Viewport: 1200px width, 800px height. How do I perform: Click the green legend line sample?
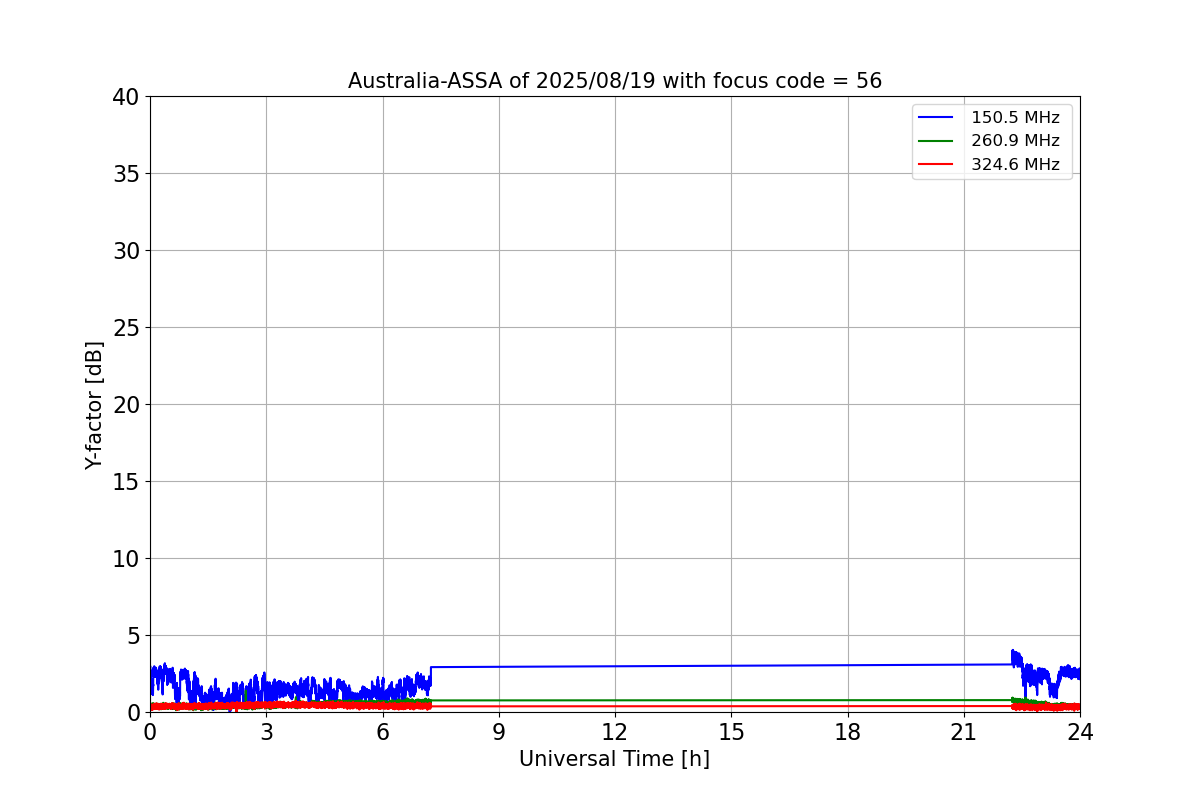936,141
